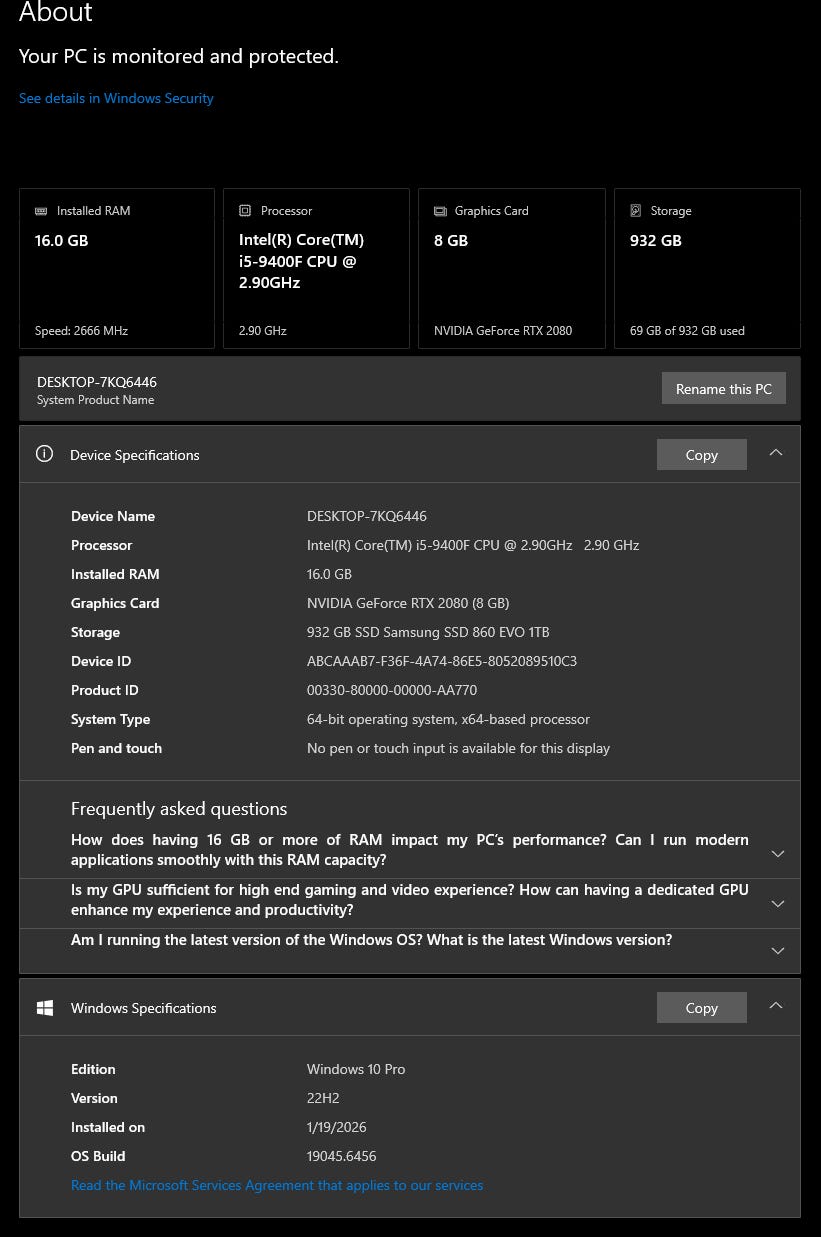Click the Device ID value ABCAAAB7-F36F
The width and height of the screenshot is (821, 1237).
point(442,661)
